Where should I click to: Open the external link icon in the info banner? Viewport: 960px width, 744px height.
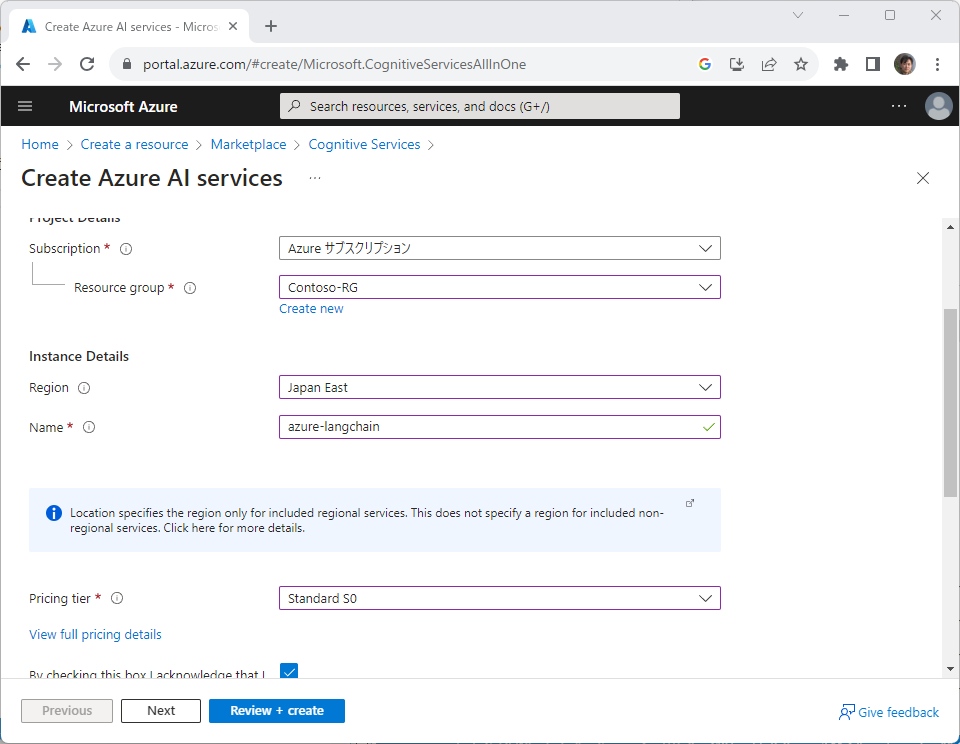click(690, 503)
